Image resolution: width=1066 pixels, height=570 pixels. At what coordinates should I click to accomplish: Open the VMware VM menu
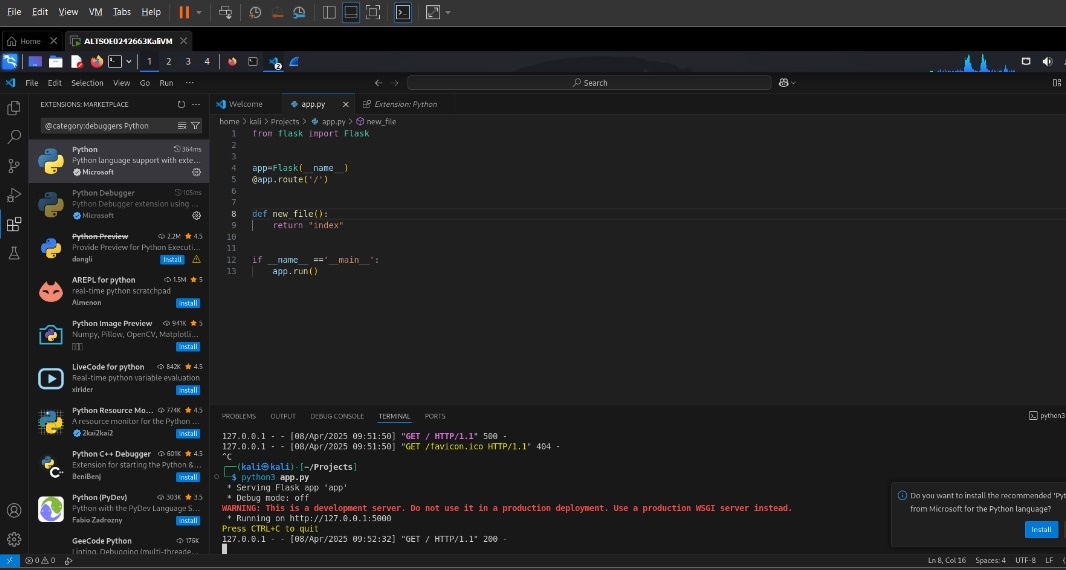[95, 12]
